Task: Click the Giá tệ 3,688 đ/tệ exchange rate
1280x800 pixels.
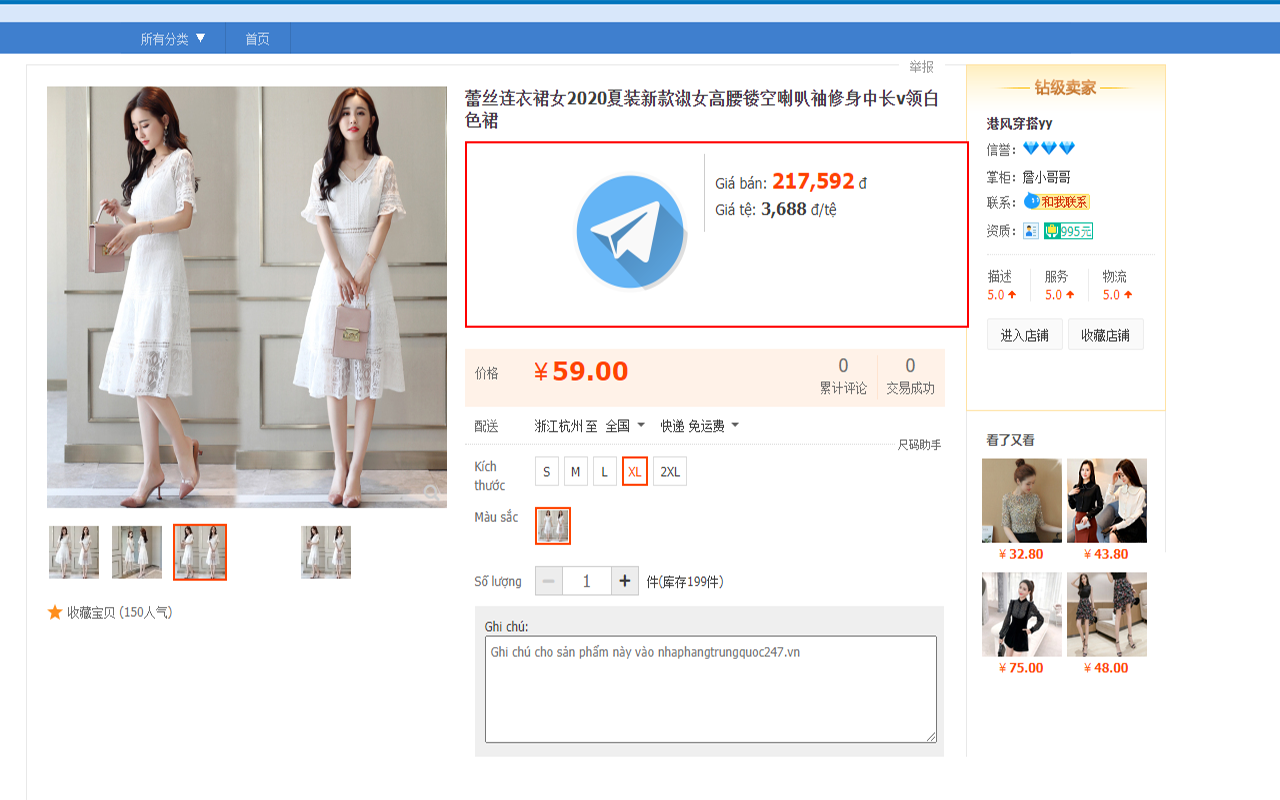Action: click(776, 209)
